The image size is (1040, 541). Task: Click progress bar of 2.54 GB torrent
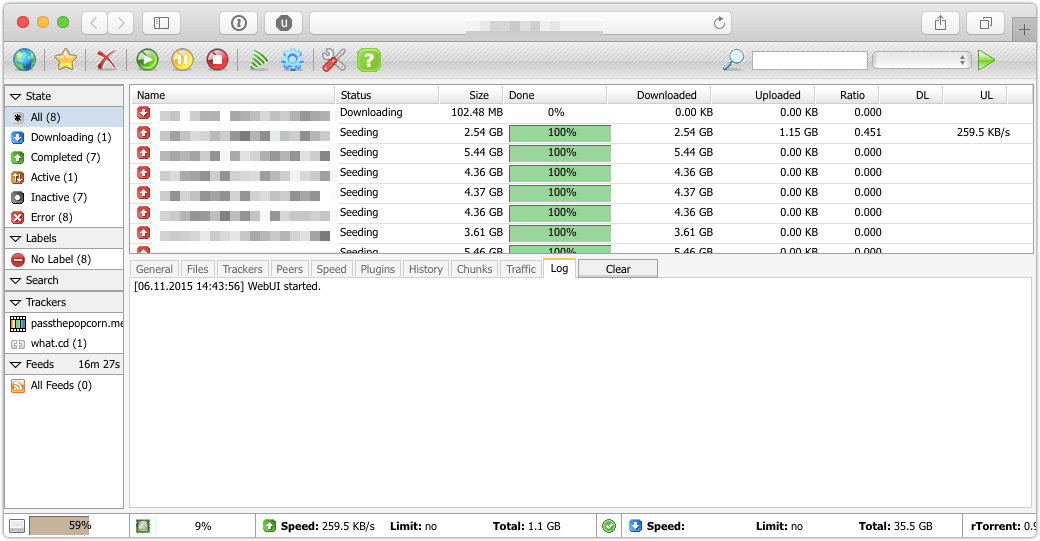[560, 133]
